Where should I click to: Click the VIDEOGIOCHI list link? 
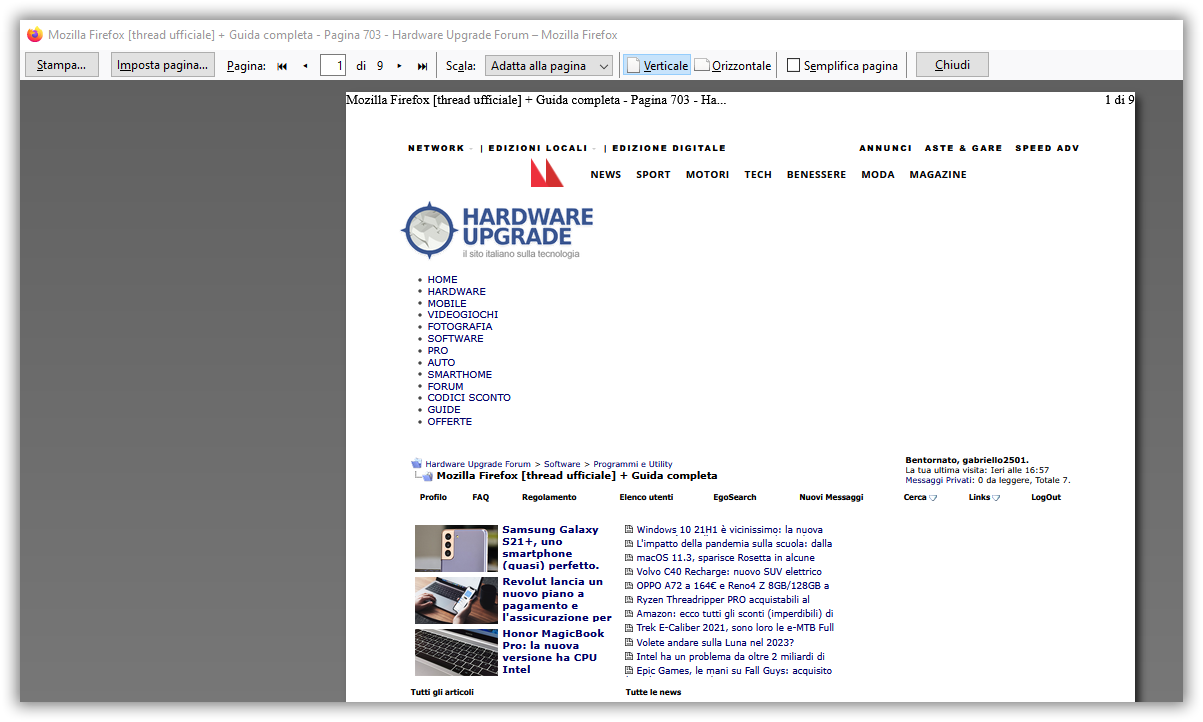(x=463, y=315)
